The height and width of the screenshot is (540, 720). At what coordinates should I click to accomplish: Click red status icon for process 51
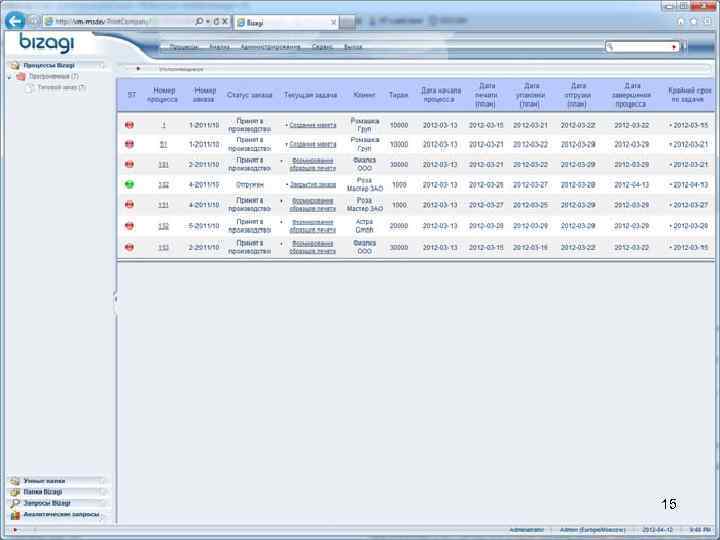pyautogui.click(x=129, y=144)
